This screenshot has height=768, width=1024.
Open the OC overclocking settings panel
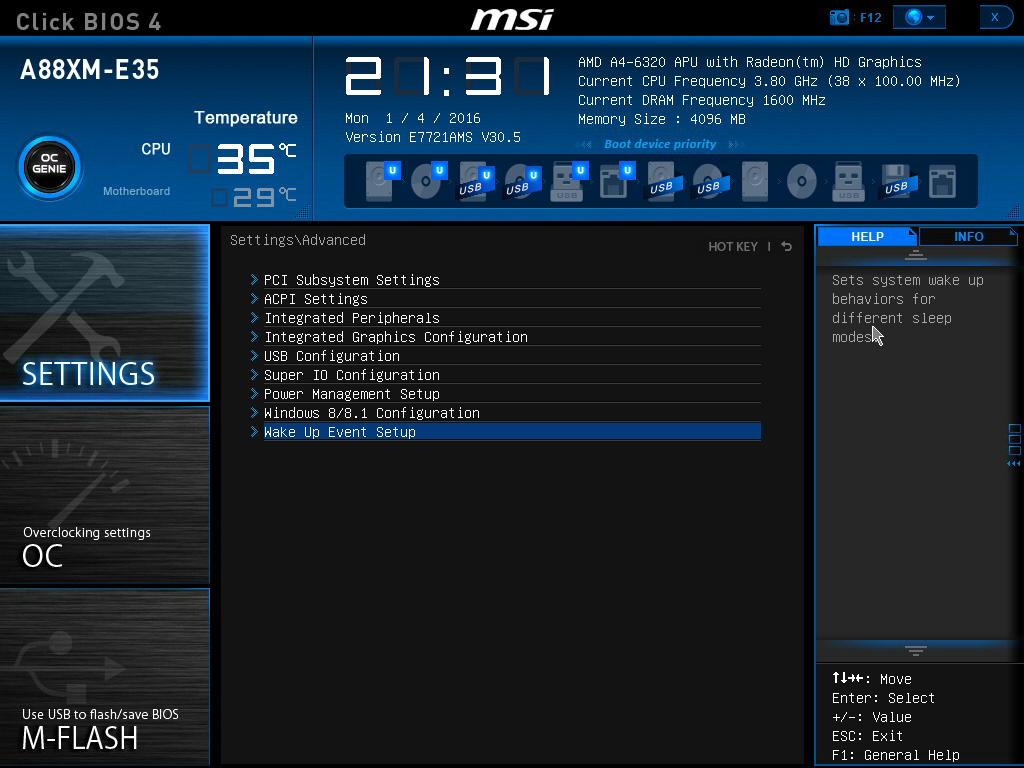pos(104,494)
